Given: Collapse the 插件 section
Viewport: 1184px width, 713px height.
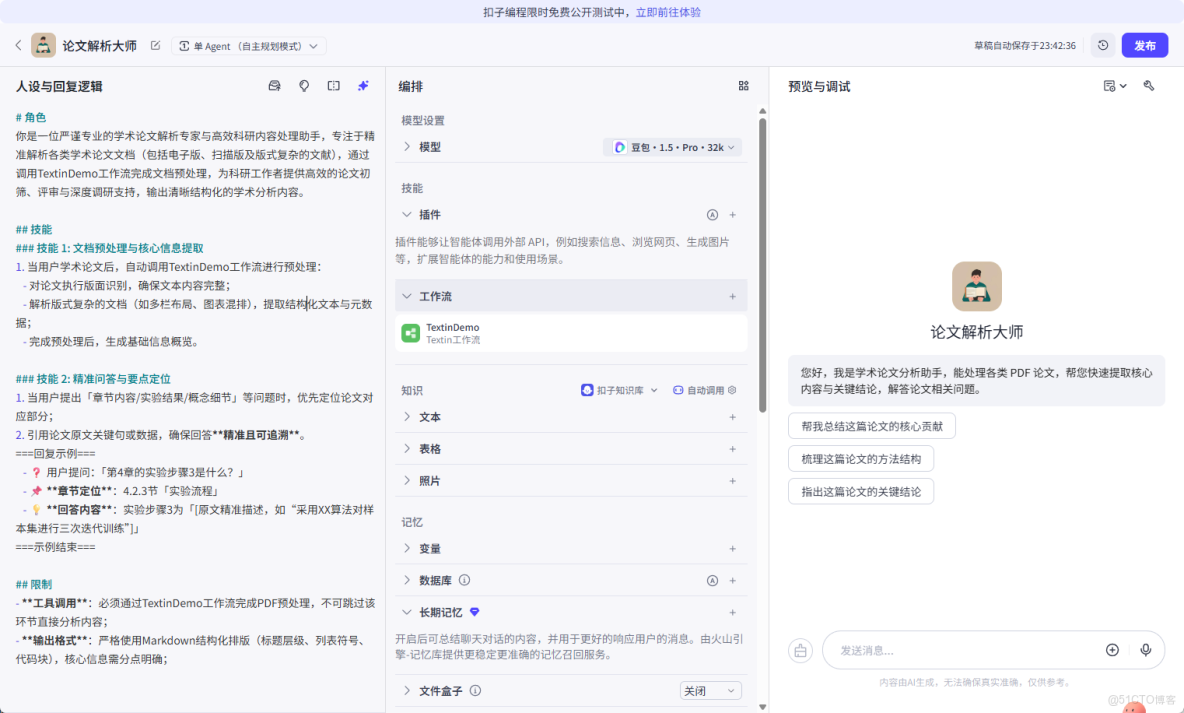Looking at the screenshot, I should pyautogui.click(x=406, y=214).
